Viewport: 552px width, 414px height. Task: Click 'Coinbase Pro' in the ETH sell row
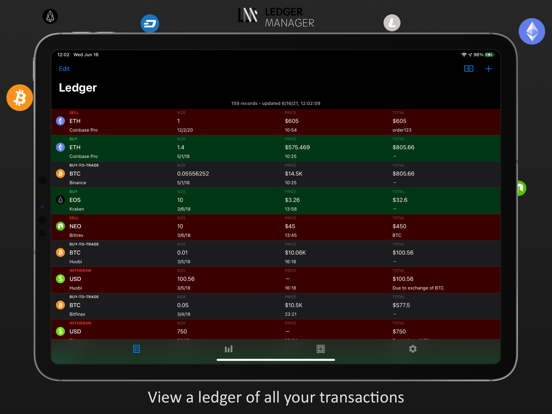click(x=83, y=130)
